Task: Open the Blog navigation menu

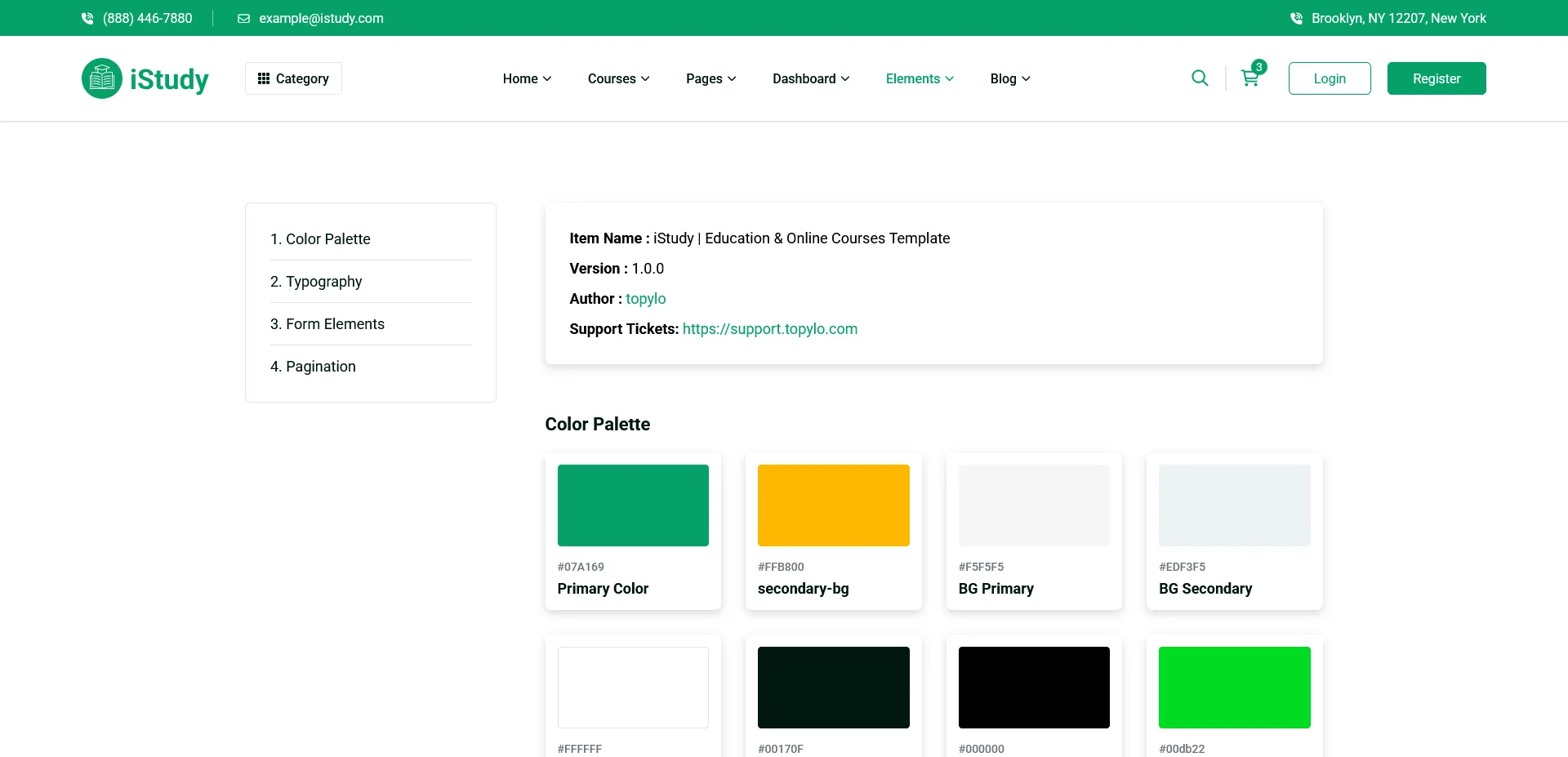Action: click(x=1010, y=78)
